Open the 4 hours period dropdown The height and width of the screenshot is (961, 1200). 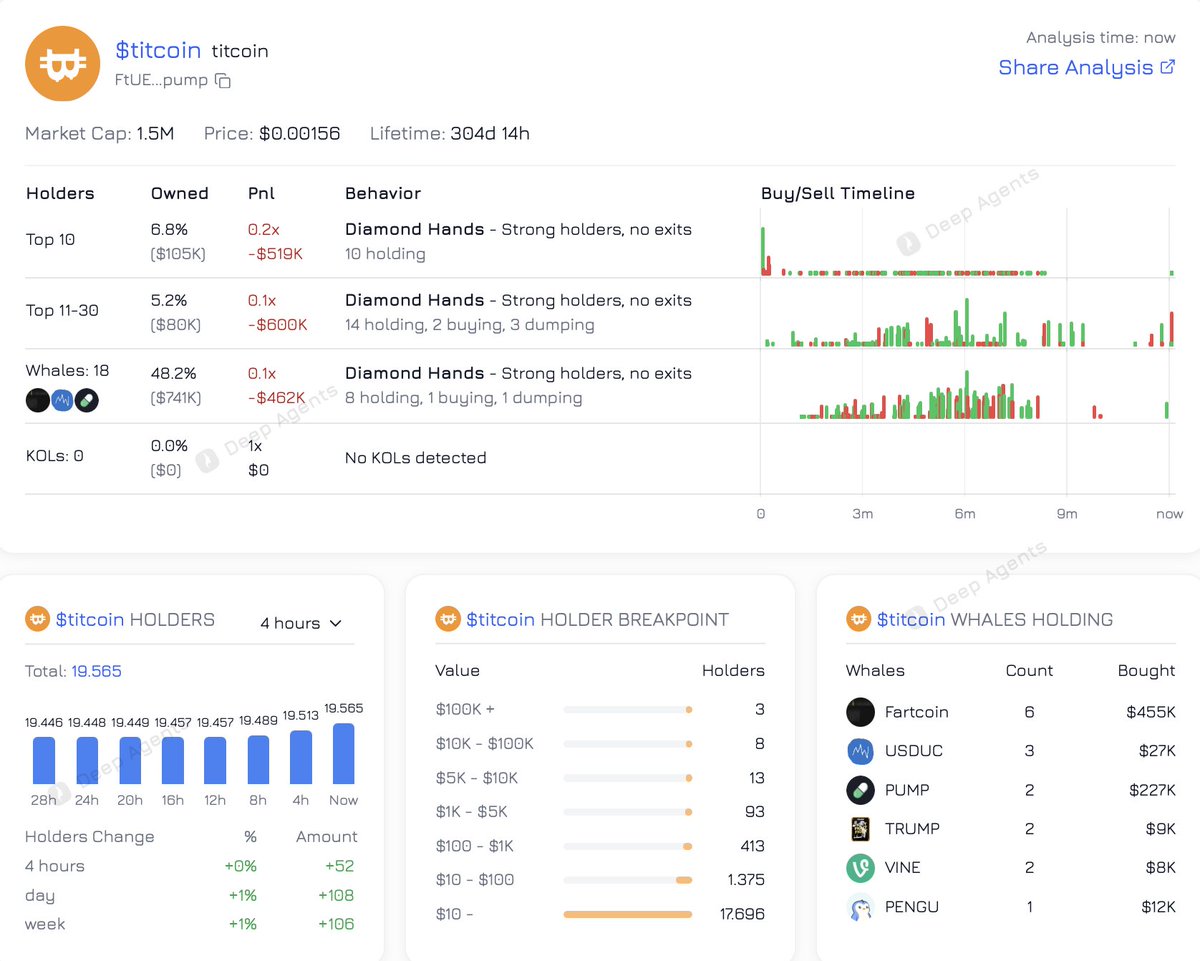tap(301, 623)
